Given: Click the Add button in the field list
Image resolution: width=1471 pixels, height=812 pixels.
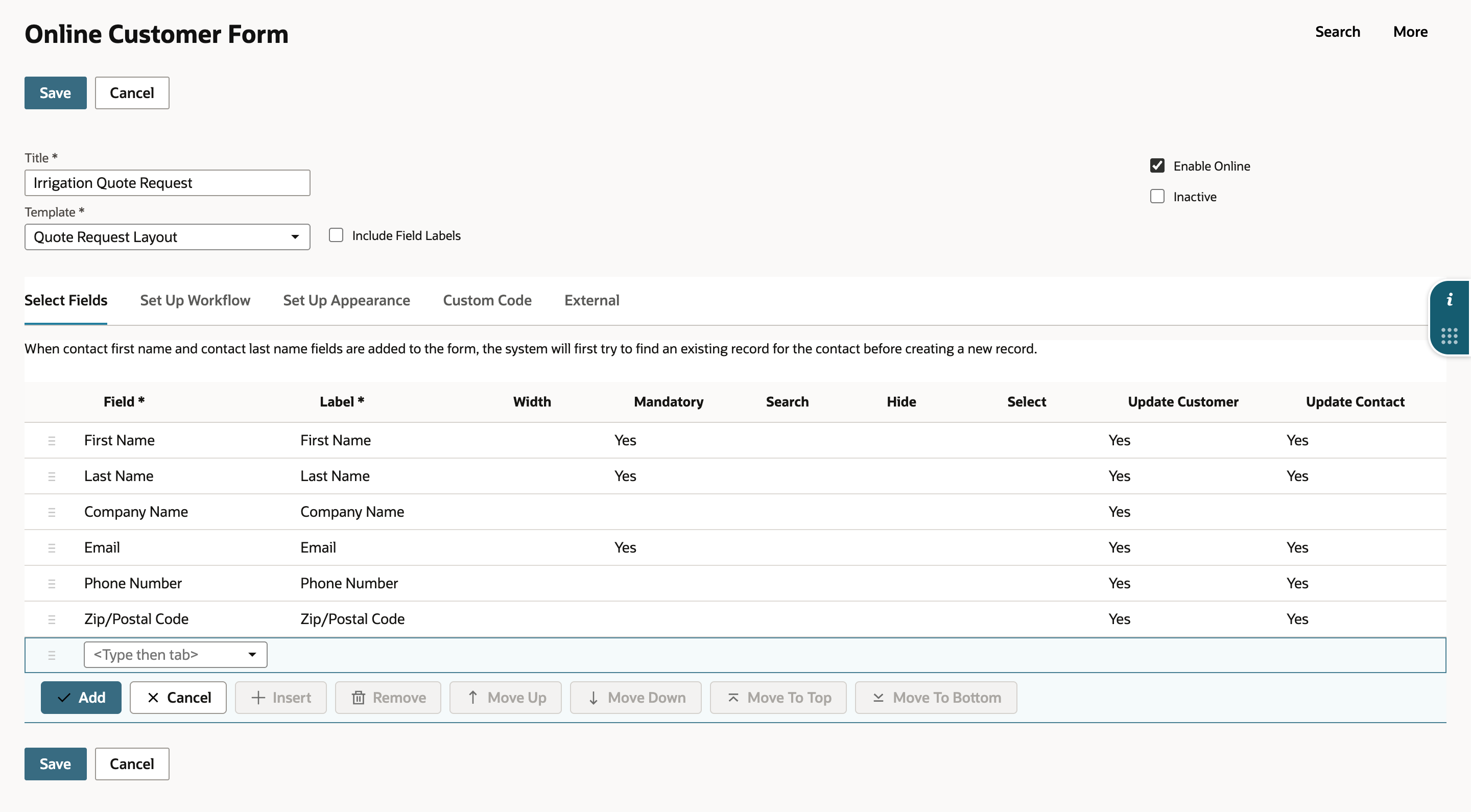Looking at the screenshot, I should [81, 698].
